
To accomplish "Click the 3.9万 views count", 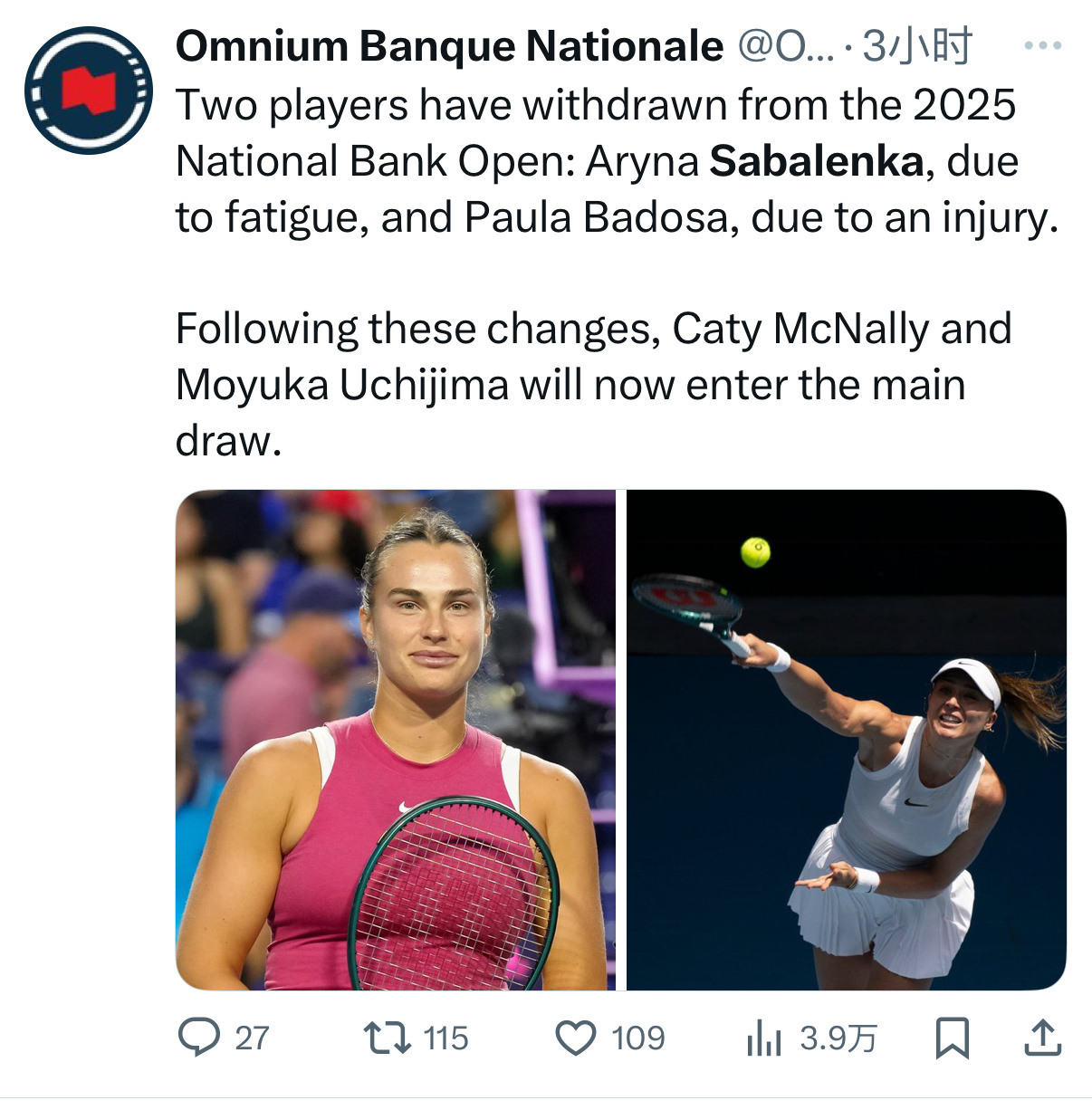I will (838, 1038).
